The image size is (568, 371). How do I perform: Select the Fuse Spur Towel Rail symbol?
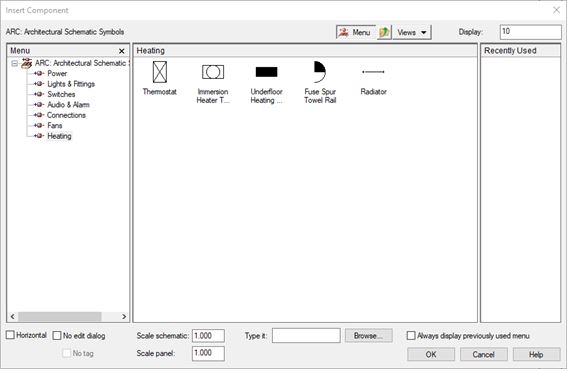[x=320, y=72]
